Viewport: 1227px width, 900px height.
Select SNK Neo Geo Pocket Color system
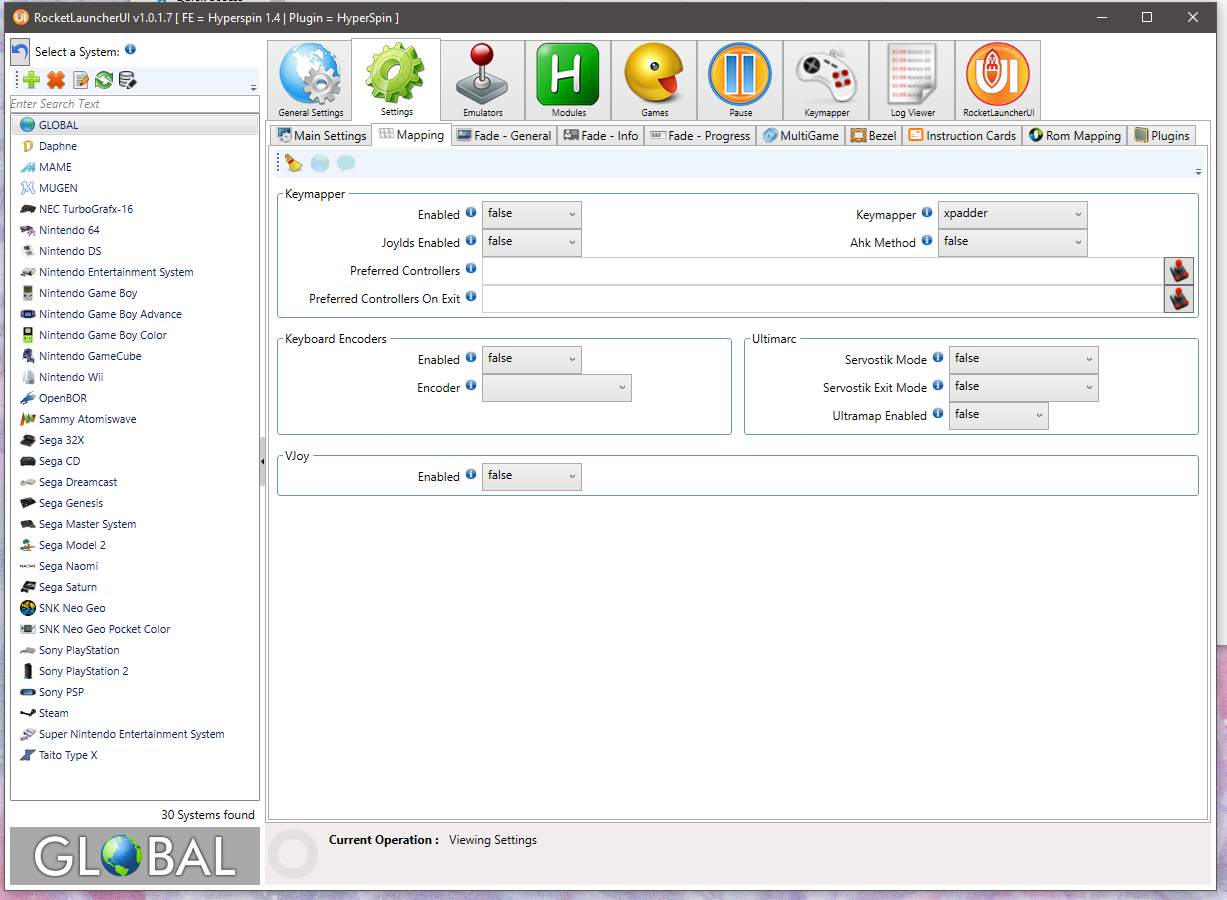click(135, 629)
